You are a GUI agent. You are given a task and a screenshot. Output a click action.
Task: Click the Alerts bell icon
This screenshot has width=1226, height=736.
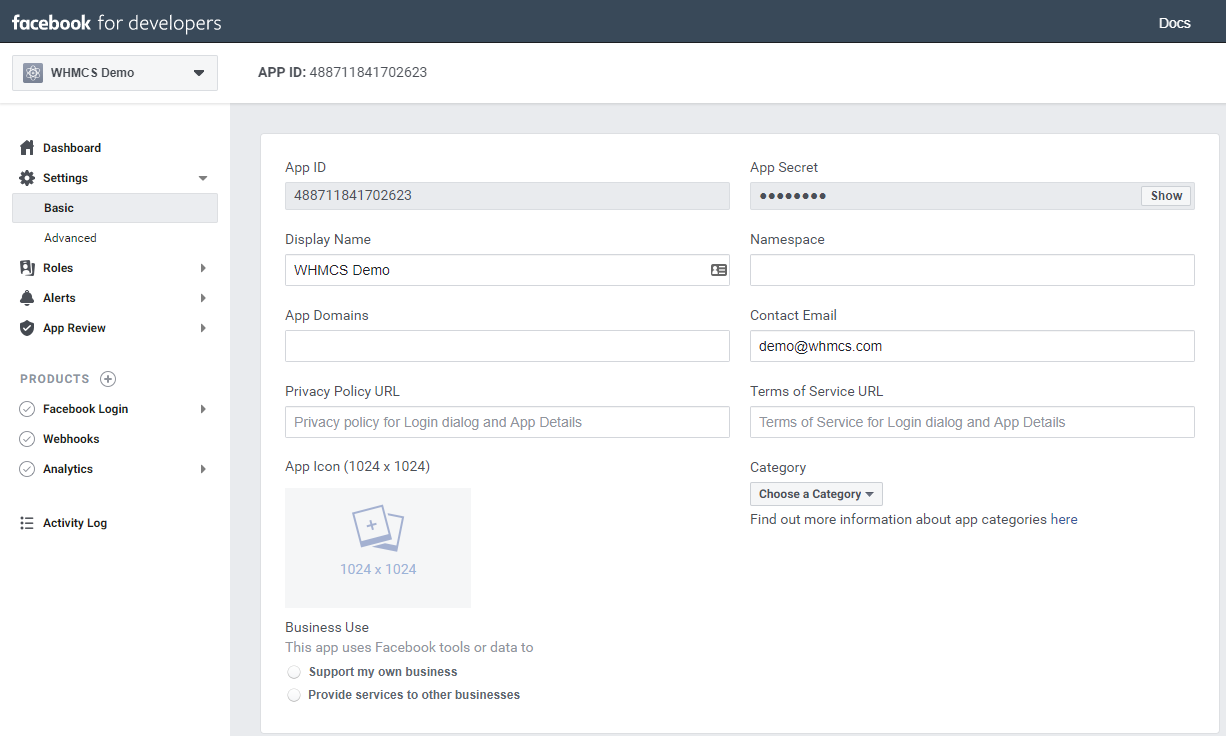pyautogui.click(x=27, y=298)
